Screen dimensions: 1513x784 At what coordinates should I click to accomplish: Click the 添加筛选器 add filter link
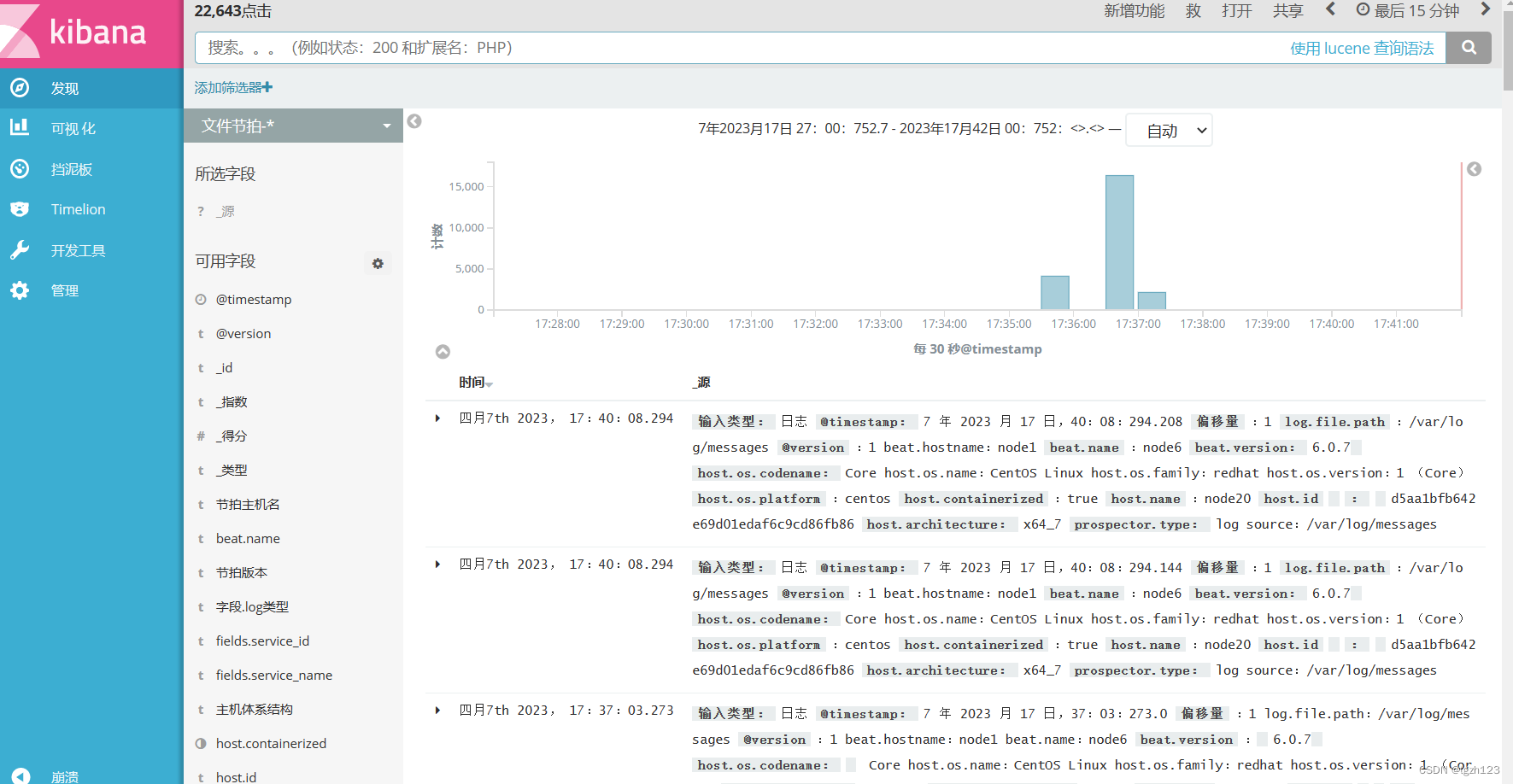(x=232, y=86)
